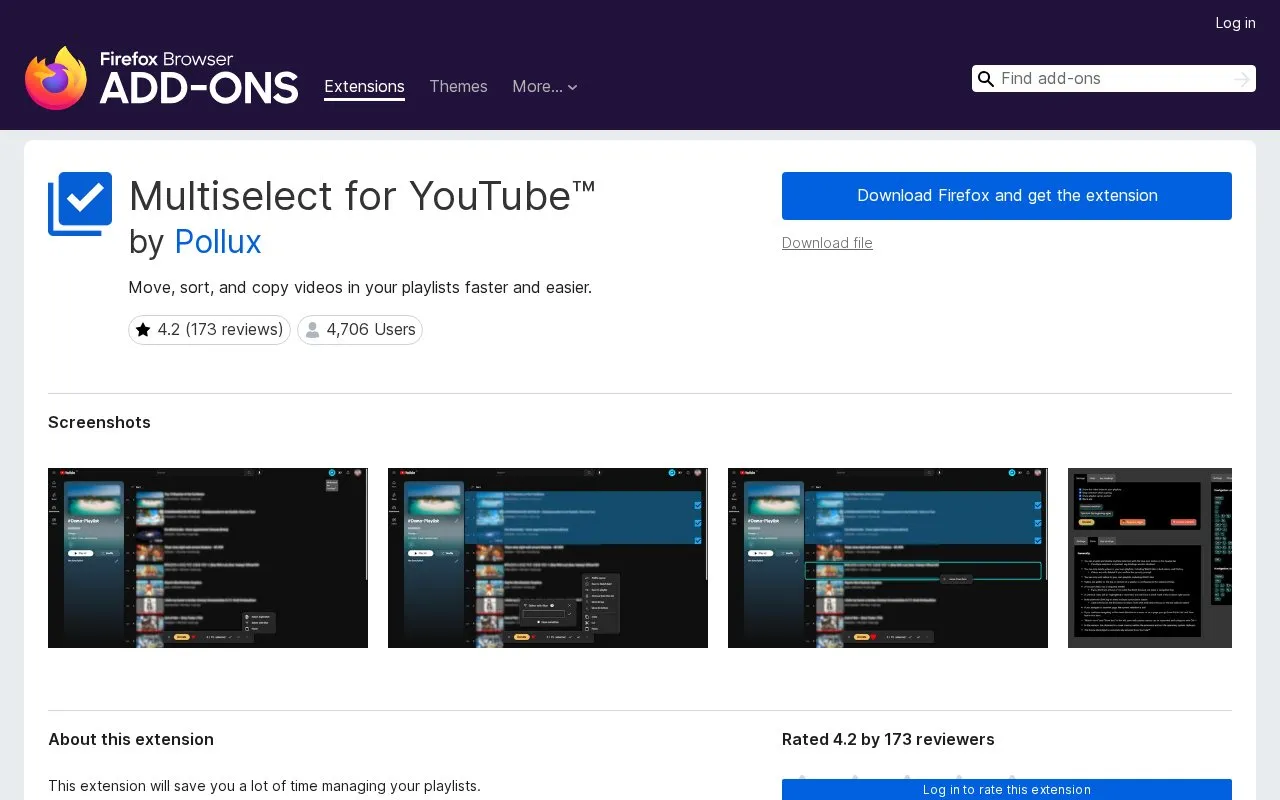The height and width of the screenshot is (800, 1280).
Task: Focus the Find add-ons search field
Action: click(1113, 79)
